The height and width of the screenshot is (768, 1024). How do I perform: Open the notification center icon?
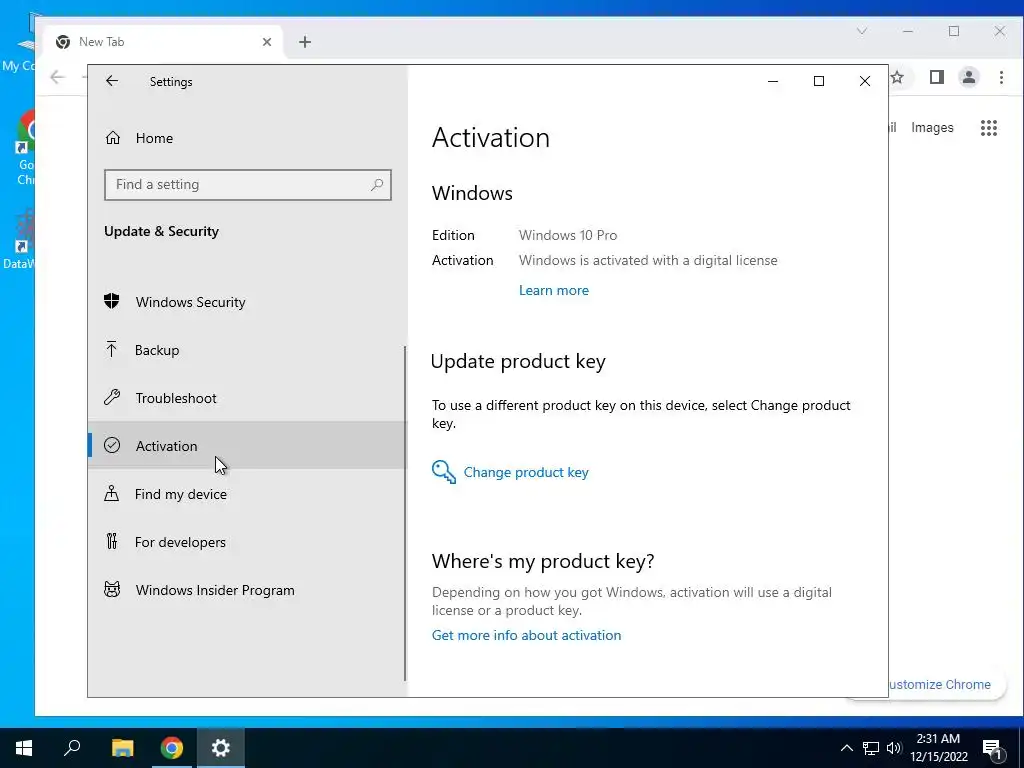pyautogui.click(x=992, y=749)
